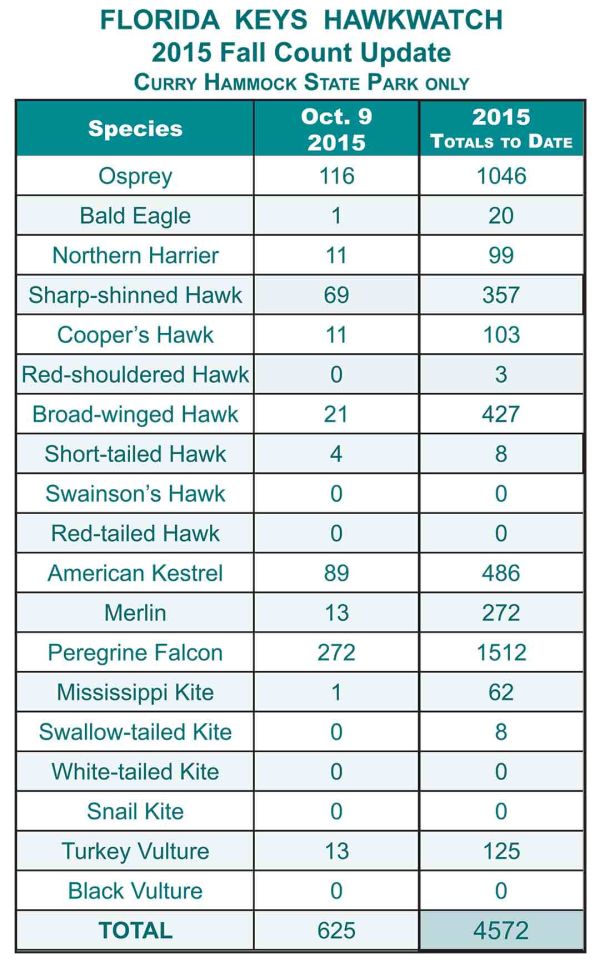Click the Red-shouldered Hawk row label
Viewport: 600px width, 963px height.
click(x=135, y=375)
